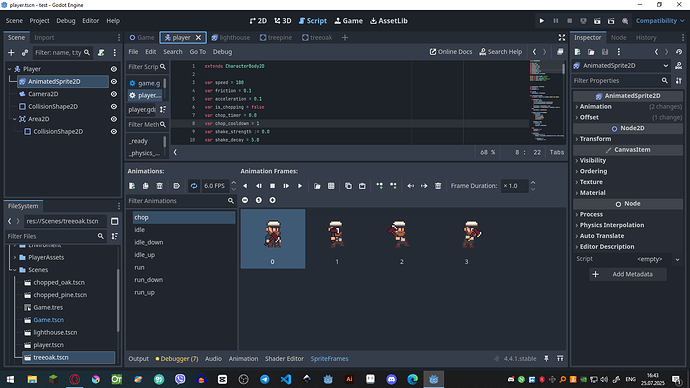Open Online Docs link
The image size is (690, 388).
coord(451,52)
